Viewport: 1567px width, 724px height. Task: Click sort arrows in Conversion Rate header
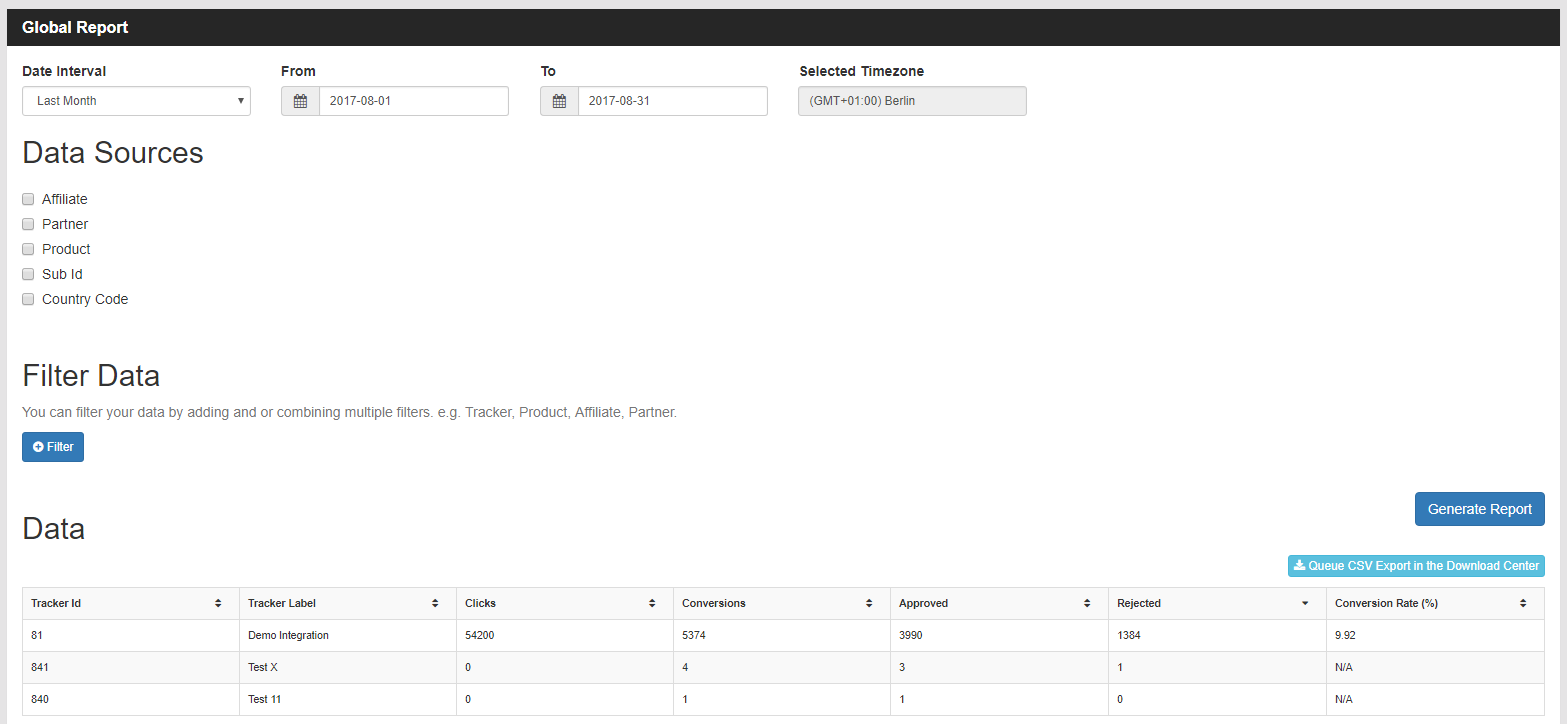pos(1523,603)
